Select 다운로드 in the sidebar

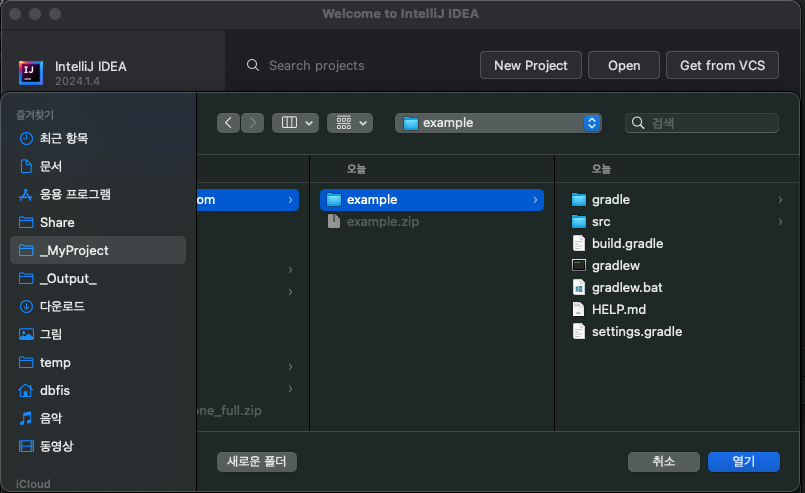coord(98,307)
